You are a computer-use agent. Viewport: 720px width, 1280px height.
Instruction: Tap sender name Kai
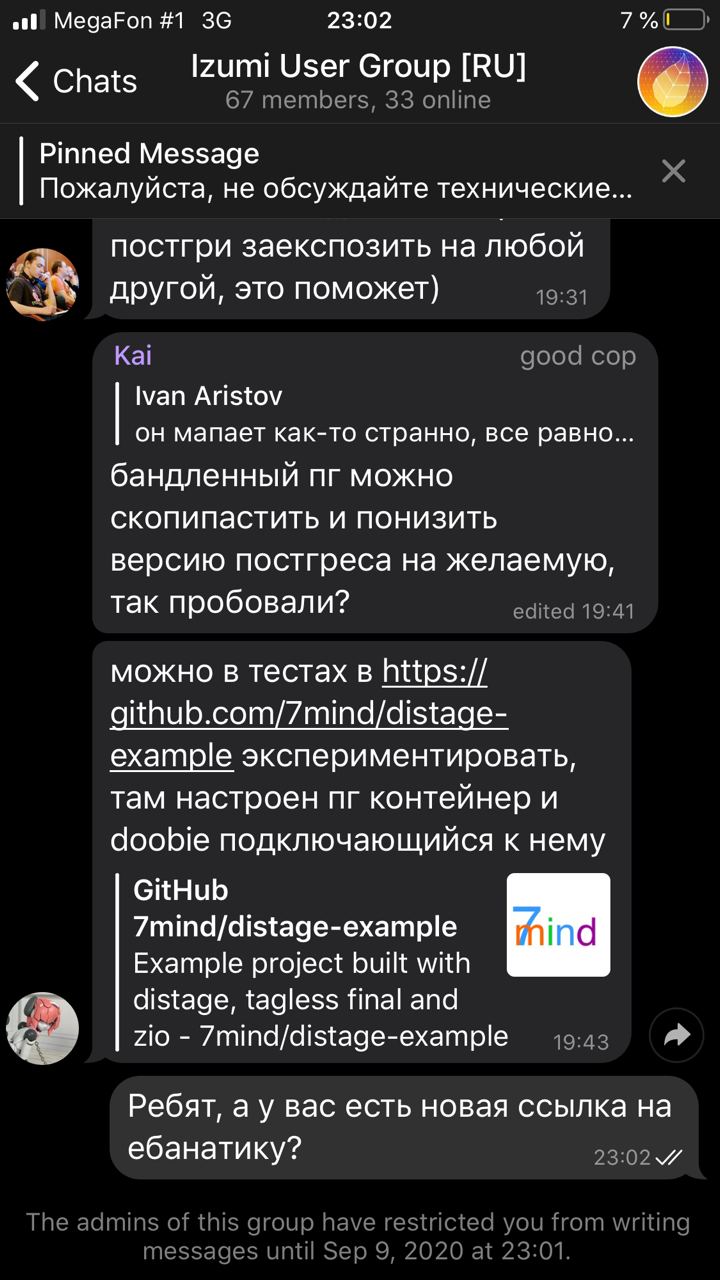[x=132, y=355]
